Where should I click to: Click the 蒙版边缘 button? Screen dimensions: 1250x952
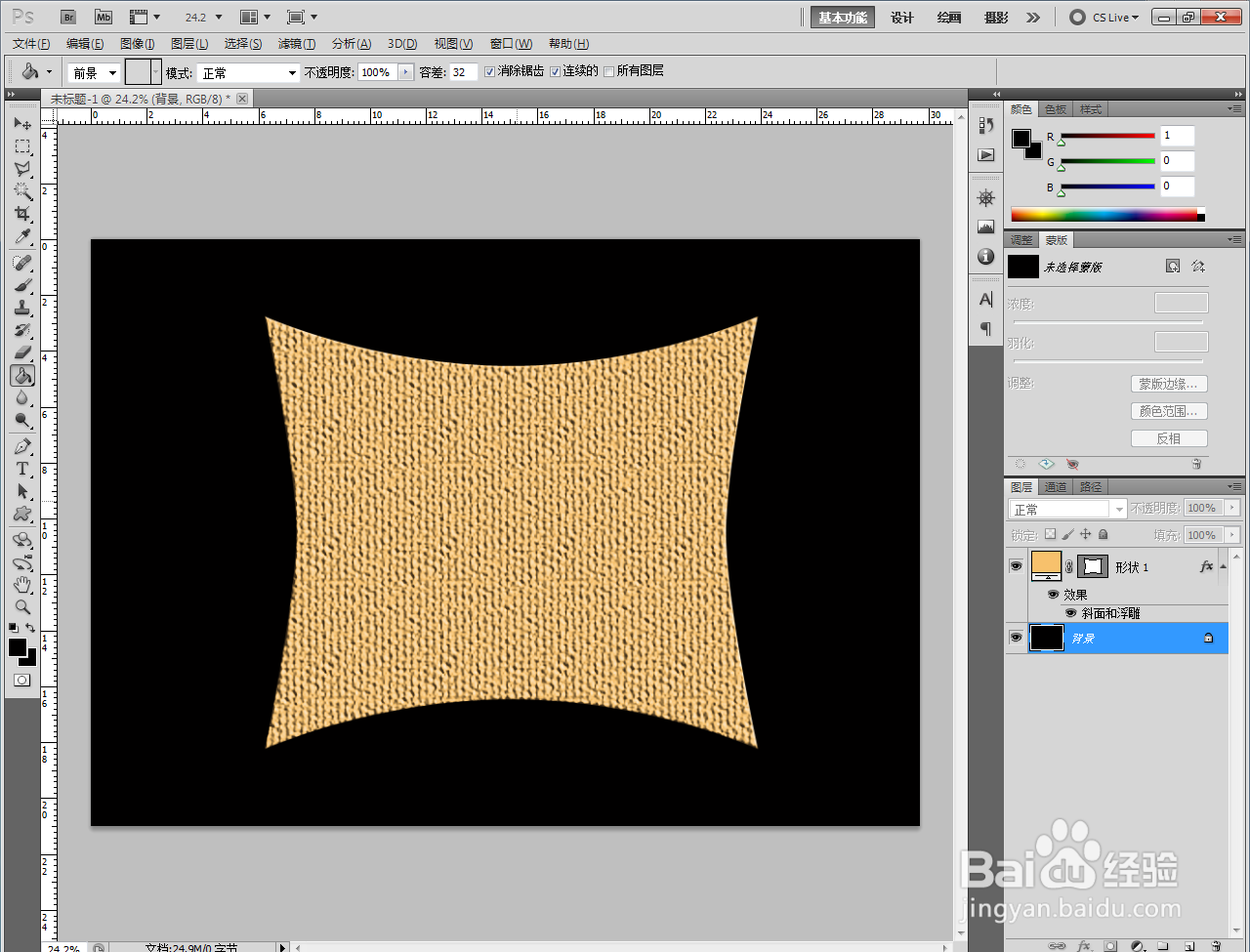coord(1169,384)
